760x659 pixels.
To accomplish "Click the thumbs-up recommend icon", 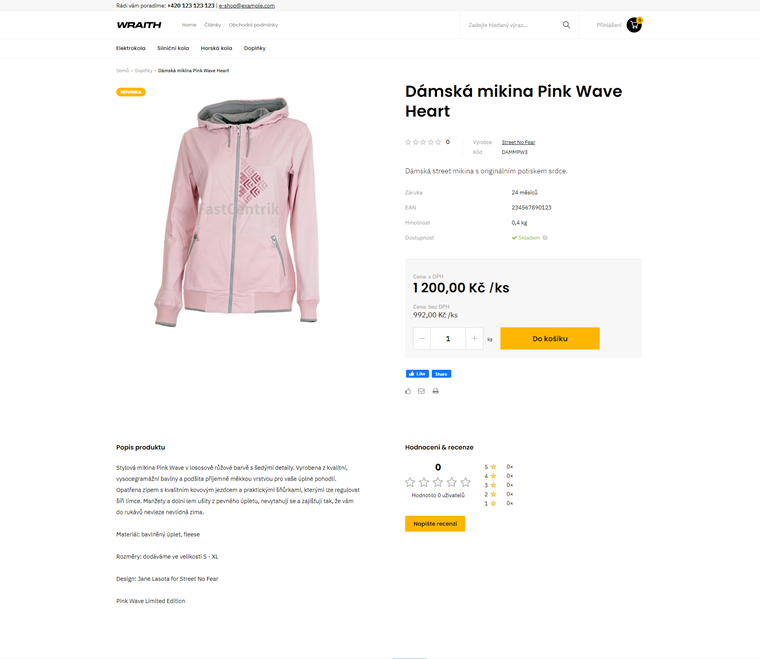I will 408,391.
